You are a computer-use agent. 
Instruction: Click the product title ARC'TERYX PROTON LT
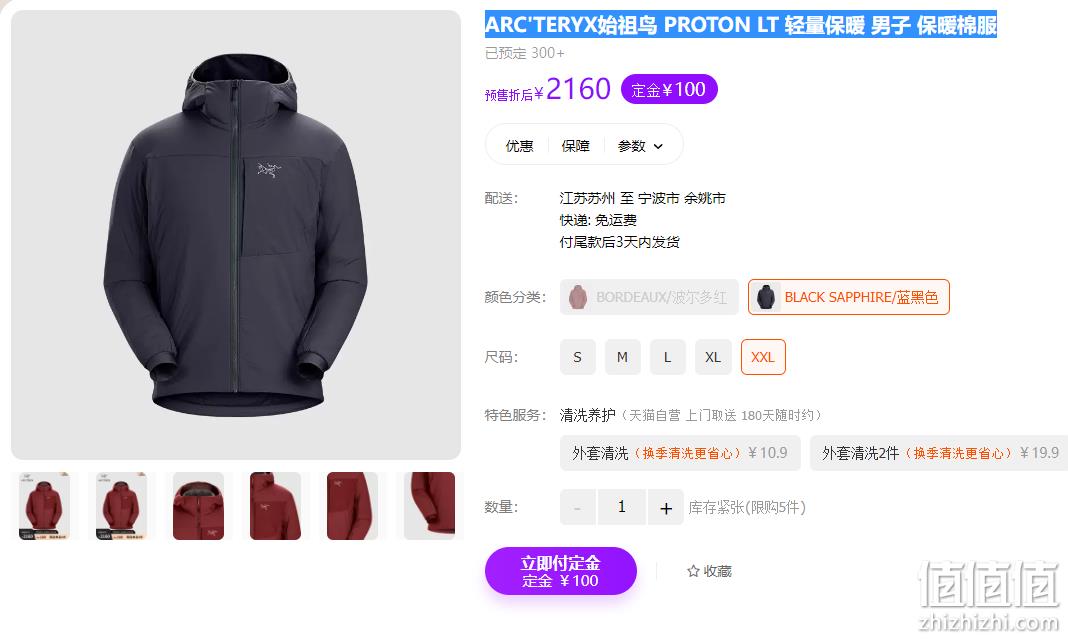(x=740, y=25)
